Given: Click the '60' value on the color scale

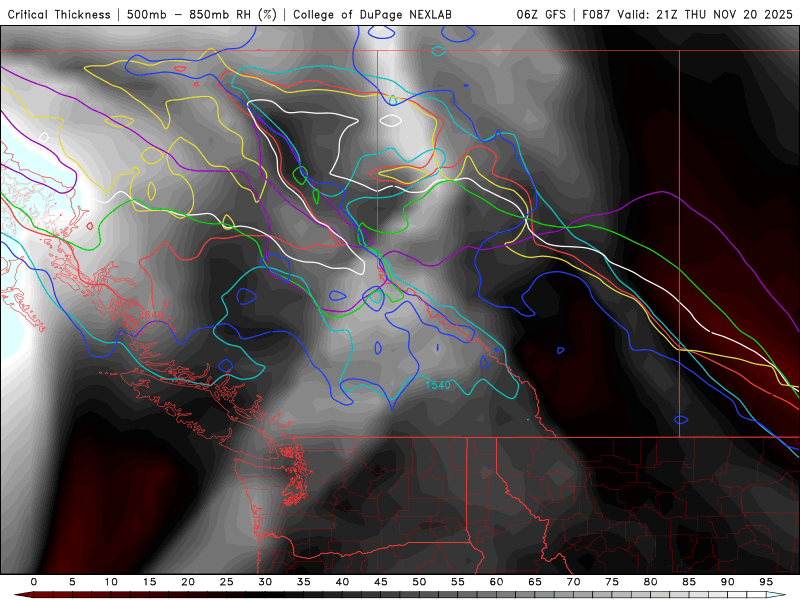Looking at the screenshot, I should 496,582.
